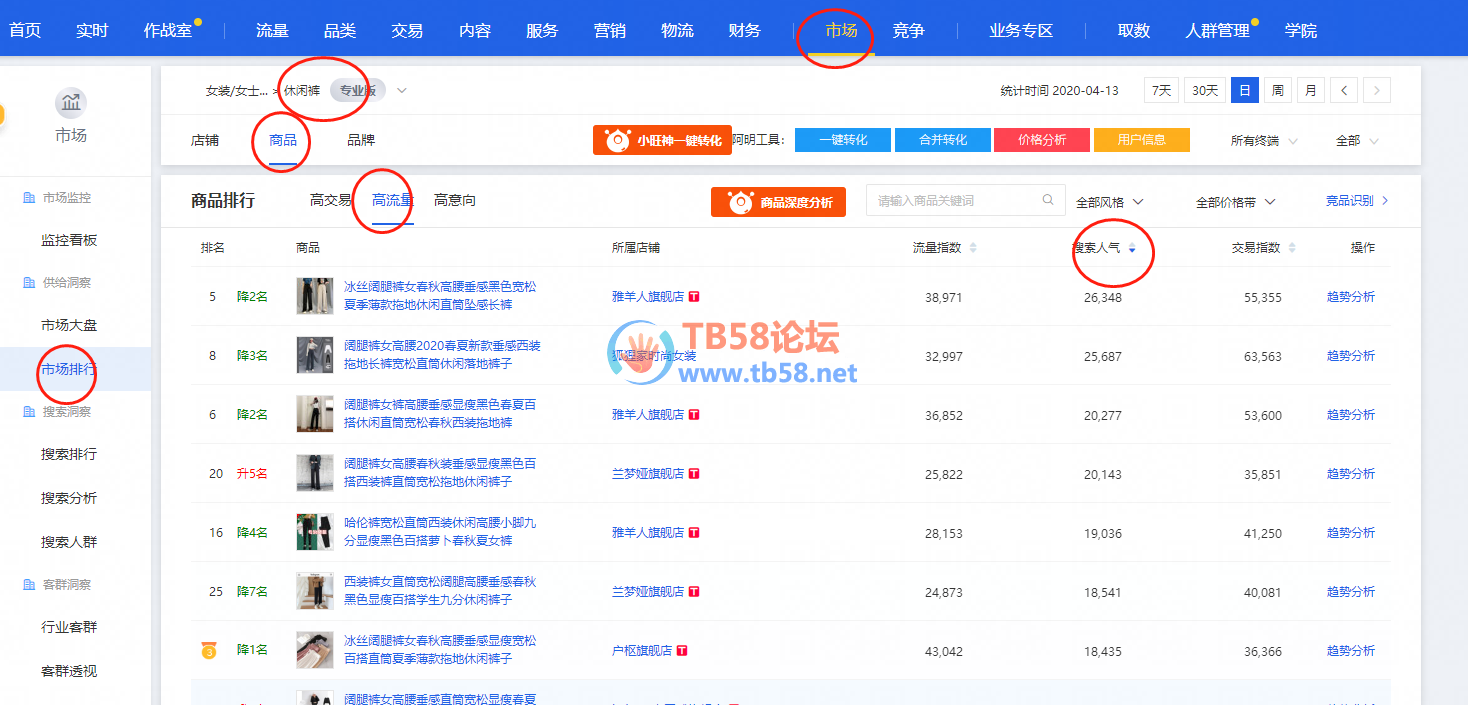
Task: Open 品类 in top navigation
Action: [340, 31]
